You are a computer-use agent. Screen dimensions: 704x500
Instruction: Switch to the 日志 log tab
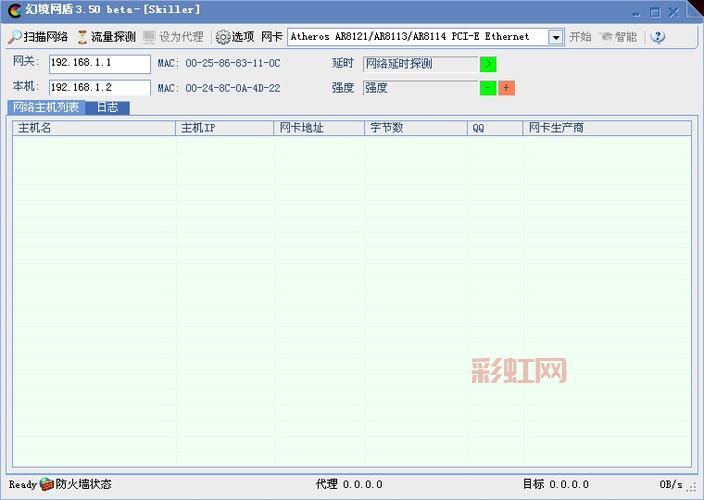(x=107, y=107)
